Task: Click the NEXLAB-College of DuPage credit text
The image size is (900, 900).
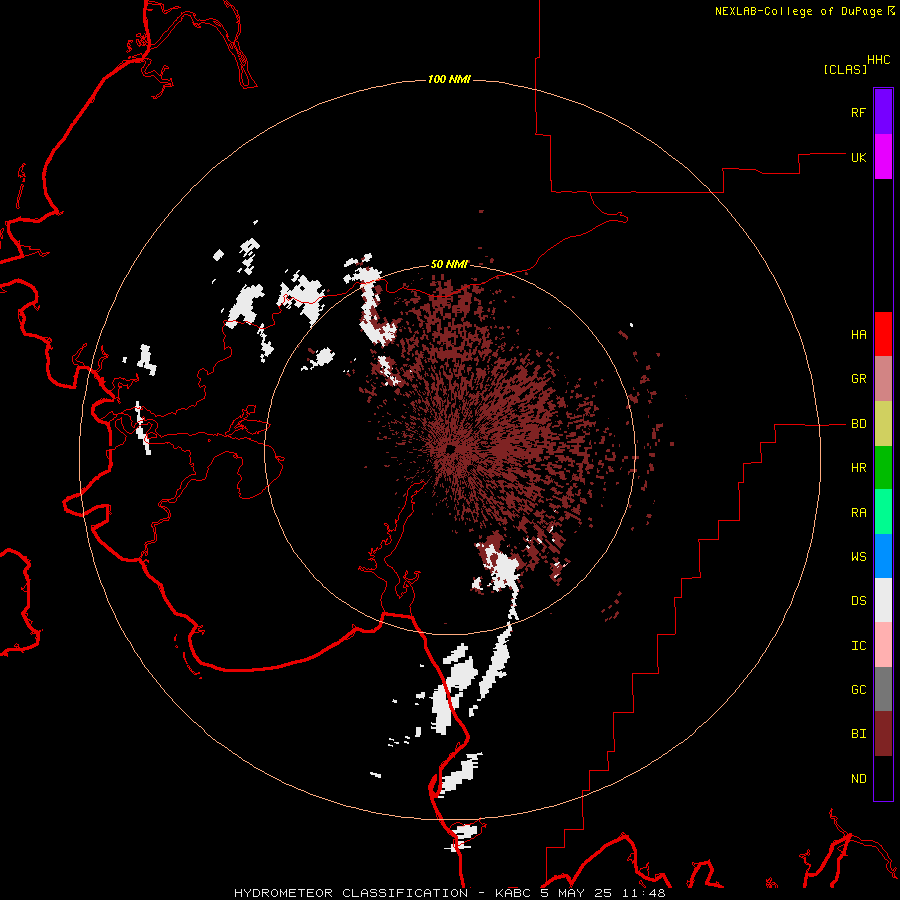Action: (798, 11)
